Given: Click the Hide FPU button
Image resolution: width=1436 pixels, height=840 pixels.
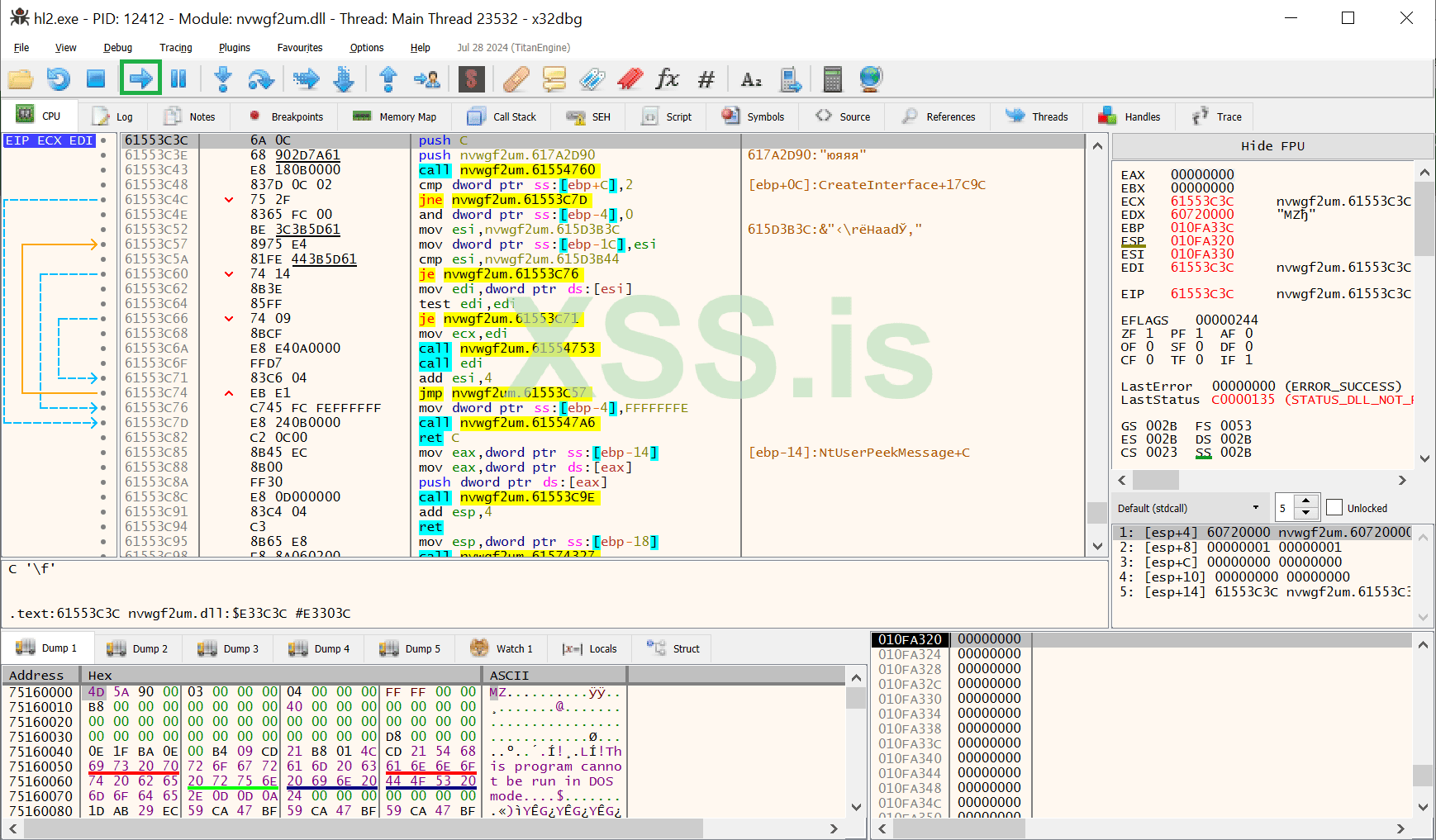Looking at the screenshot, I should (x=1272, y=146).
